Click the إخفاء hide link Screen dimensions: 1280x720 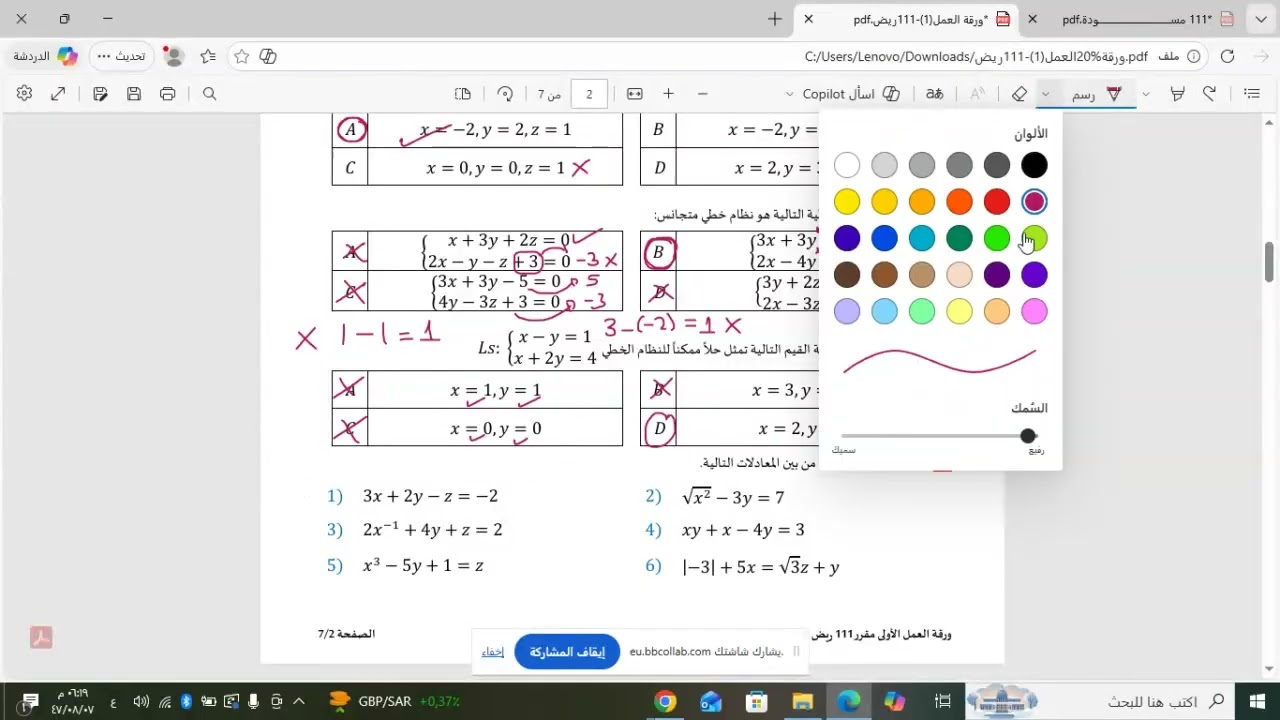pyautogui.click(x=492, y=652)
